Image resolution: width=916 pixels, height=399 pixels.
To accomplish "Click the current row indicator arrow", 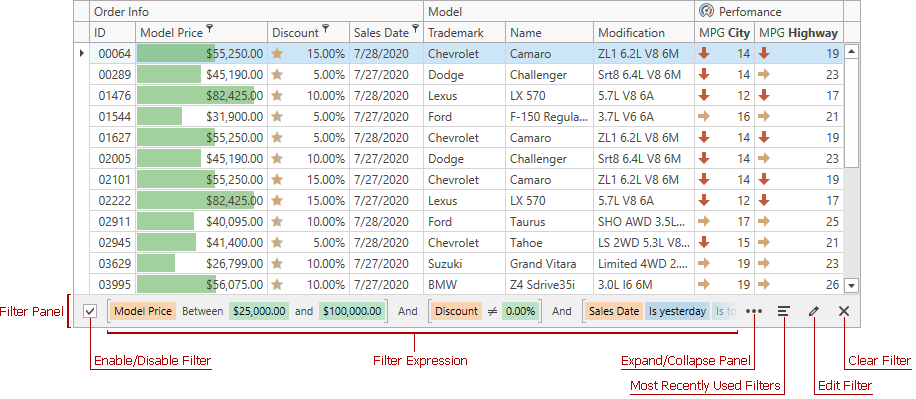I will coord(82,54).
